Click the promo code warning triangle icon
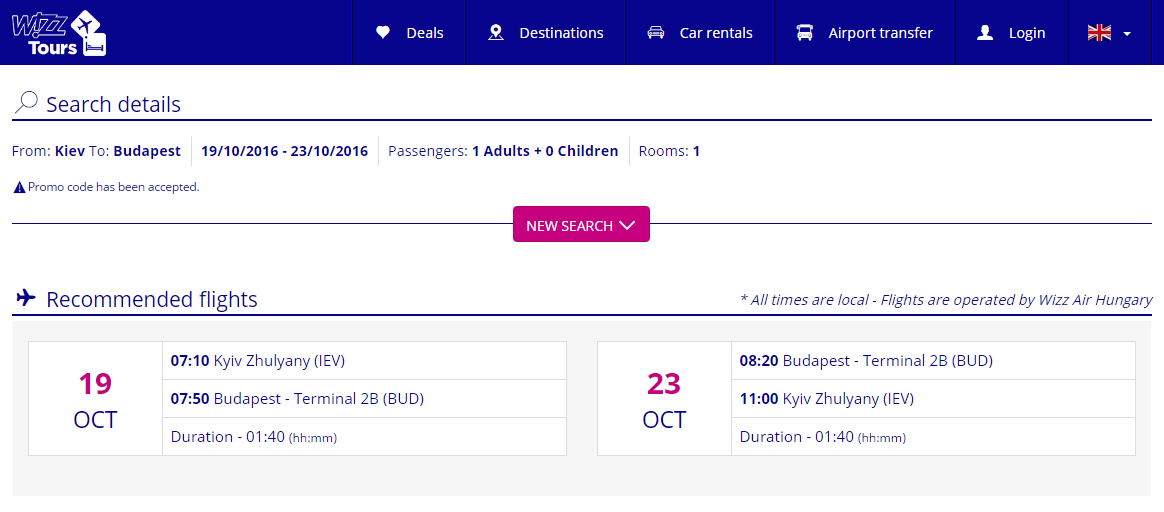Screen dimensions: 1164x512 (20, 188)
